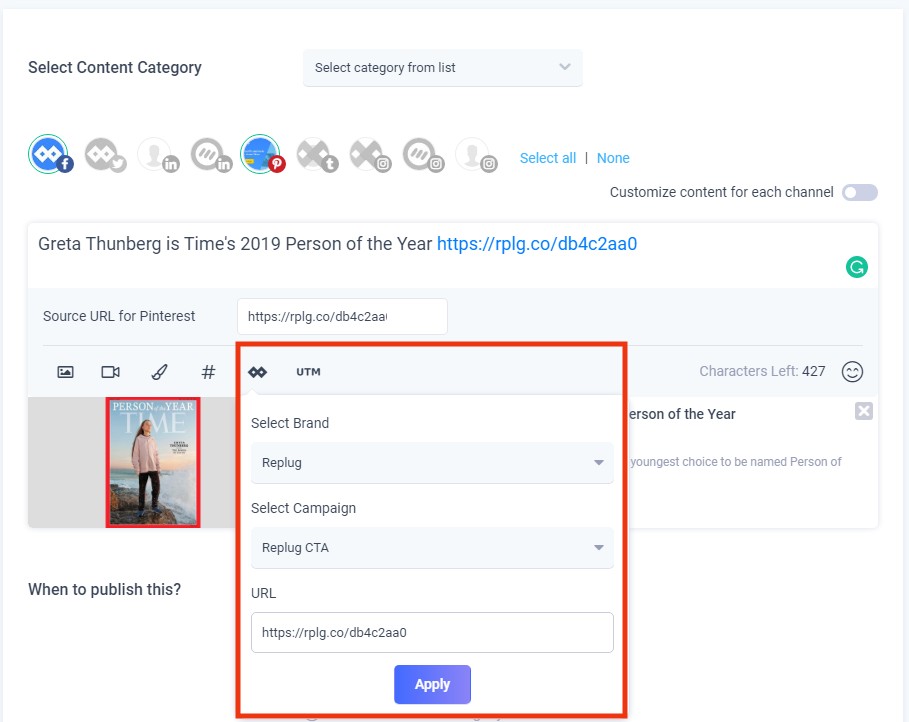Viewport: 909px width, 722px height.
Task: Click the Source URL for Pinterest field
Action: (341, 316)
